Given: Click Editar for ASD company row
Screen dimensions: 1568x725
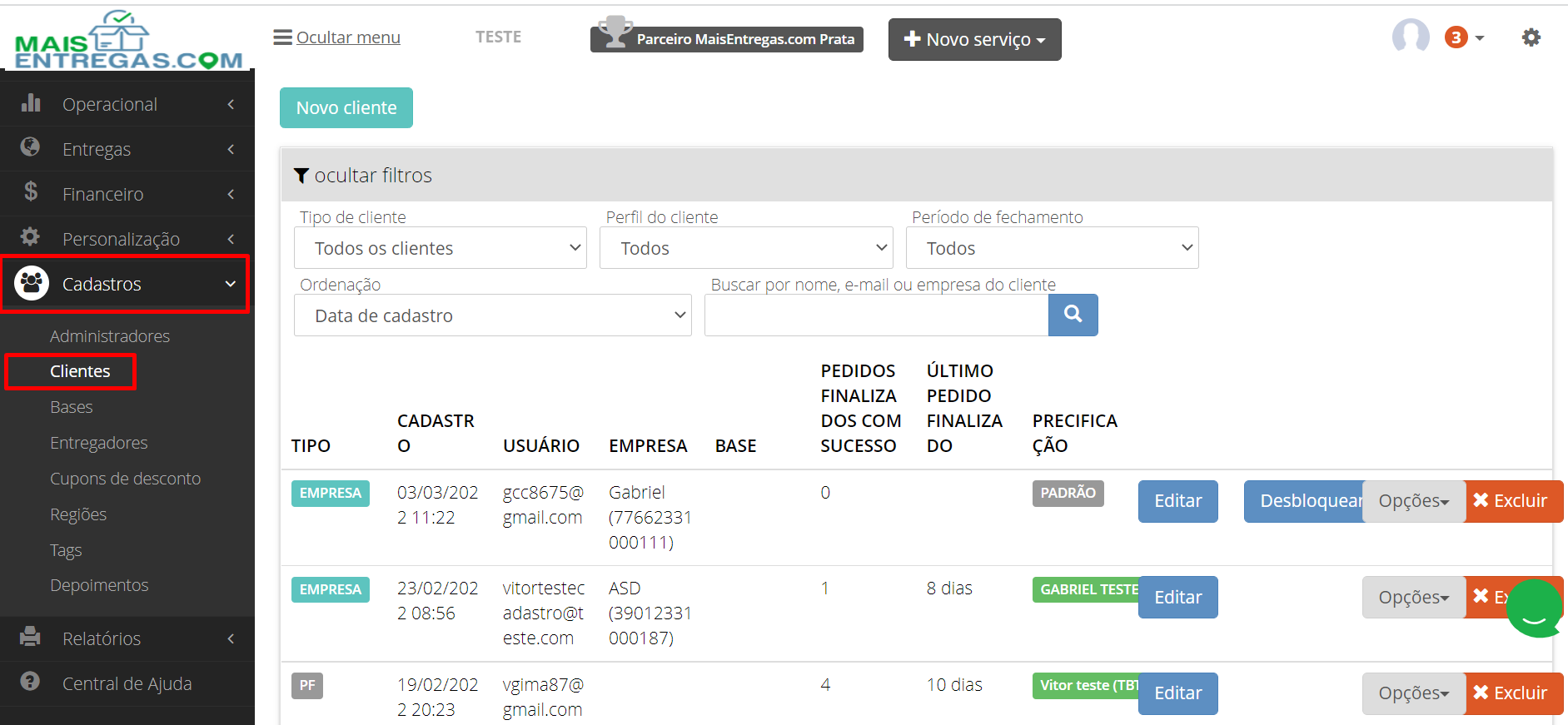Looking at the screenshot, I should (1178, 598).
